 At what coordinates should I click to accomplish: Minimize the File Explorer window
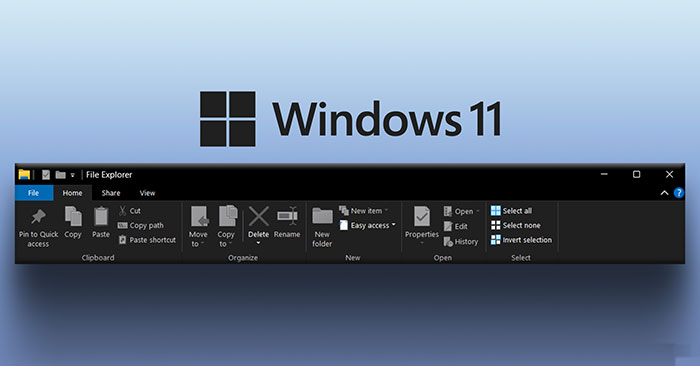click(x=604, y=174)
